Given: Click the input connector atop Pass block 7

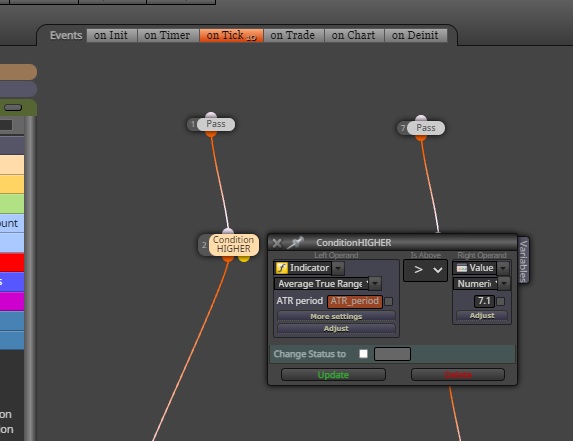Looking at the screenshot, I should (421, 118).
